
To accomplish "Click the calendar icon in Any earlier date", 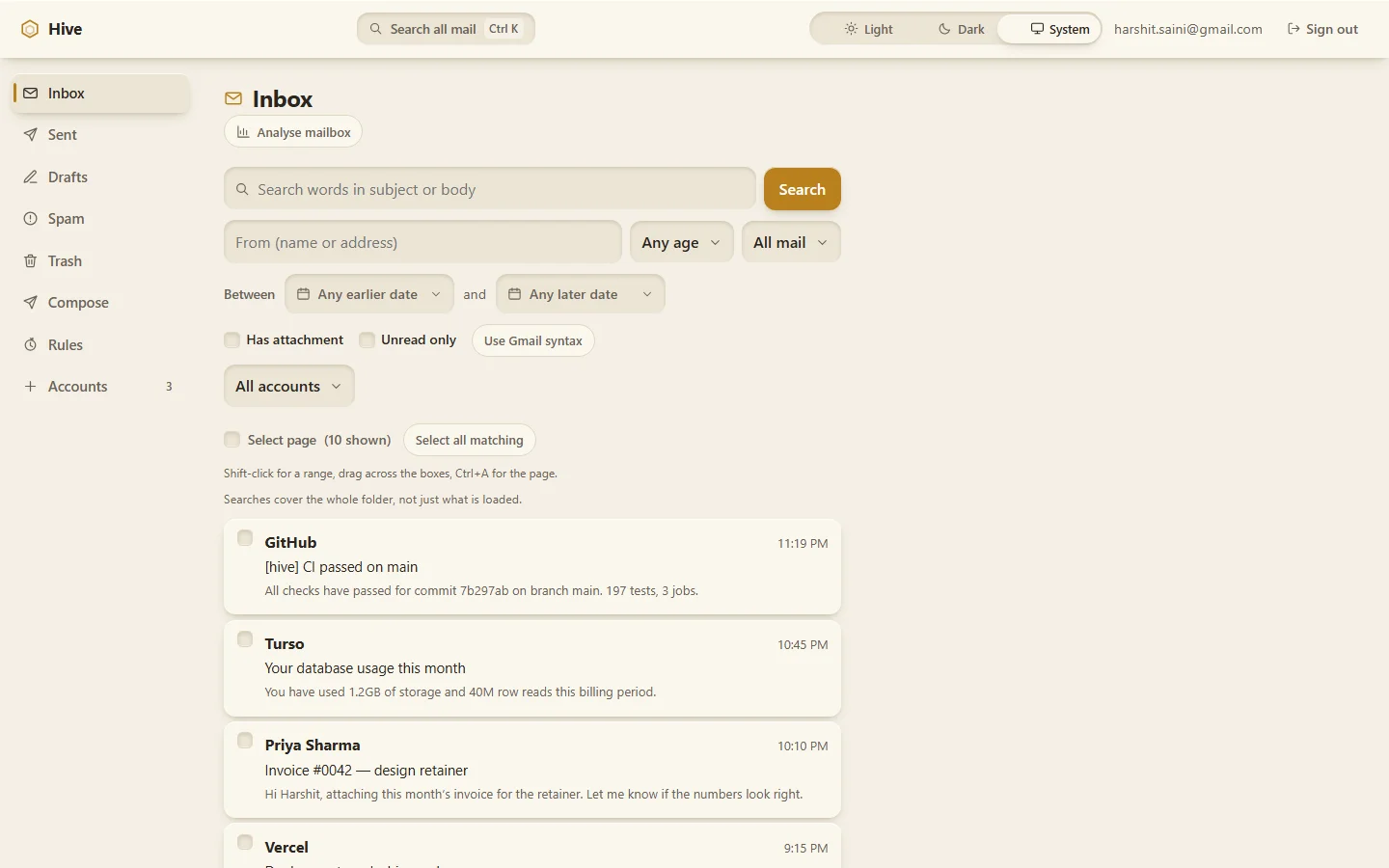I will 303,294.
